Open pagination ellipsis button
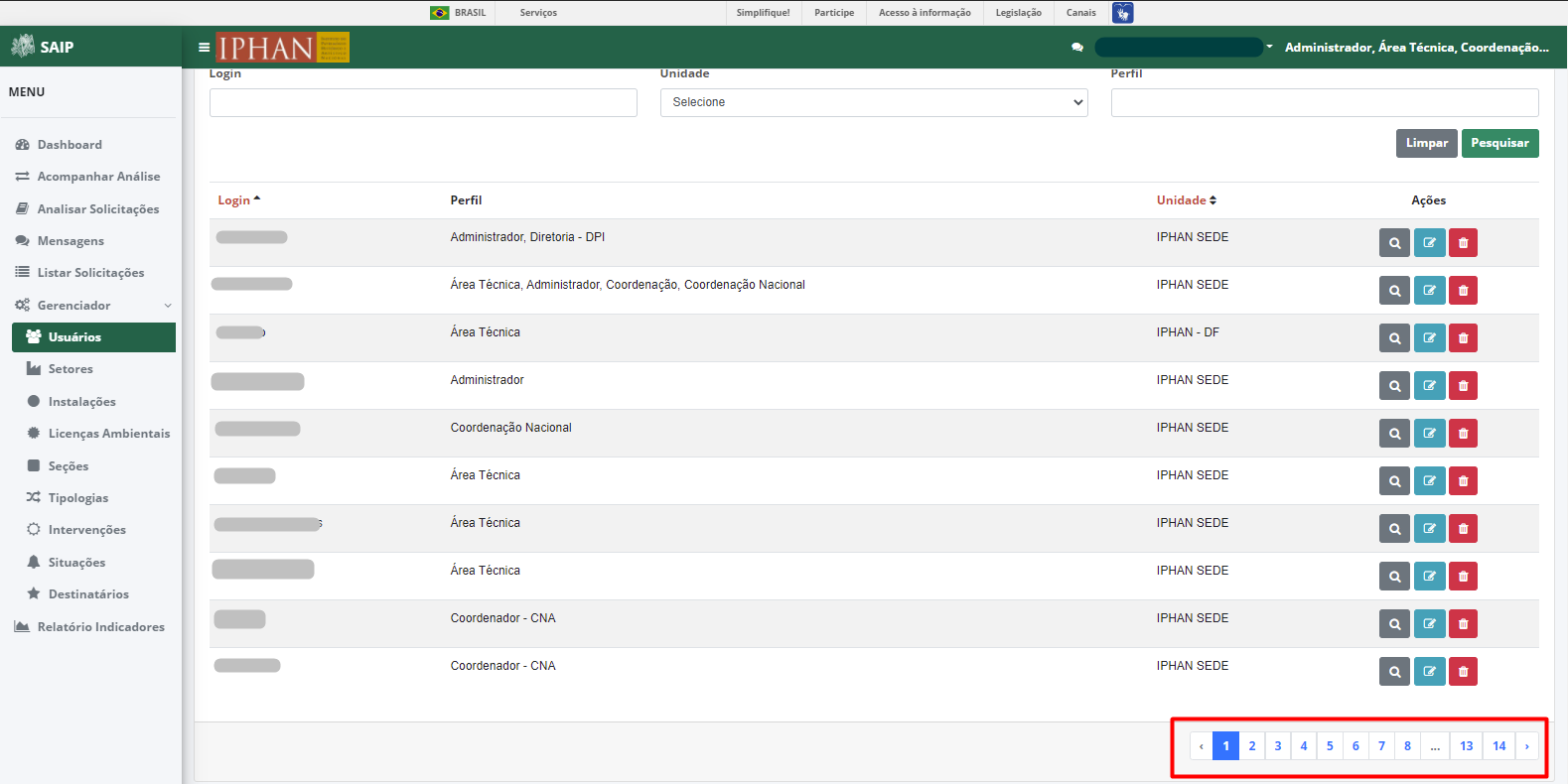The width and height of the screenshot is (1568, 784). [x=1435, y=746]
